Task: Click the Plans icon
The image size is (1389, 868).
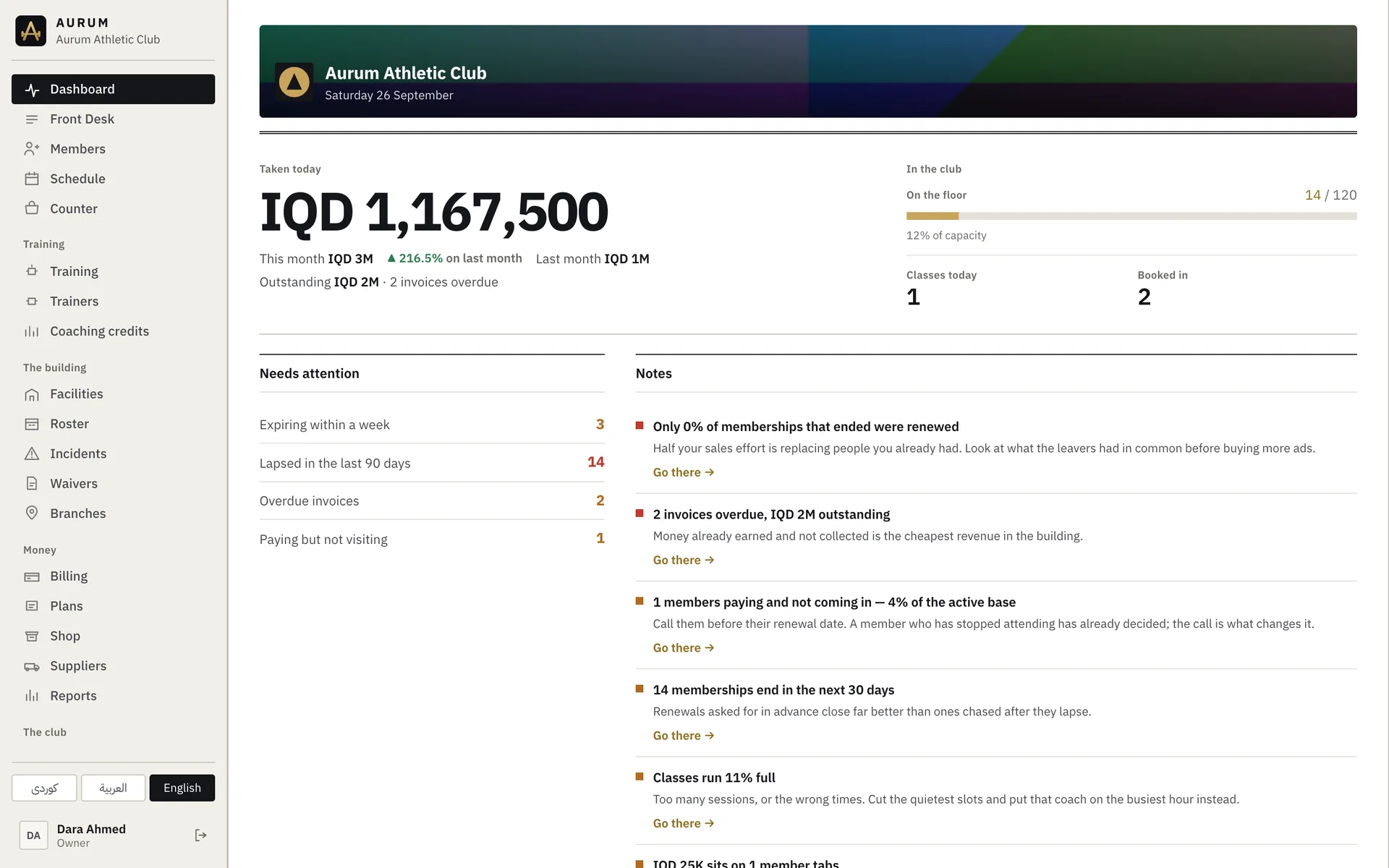Action: tap(32, 606)
